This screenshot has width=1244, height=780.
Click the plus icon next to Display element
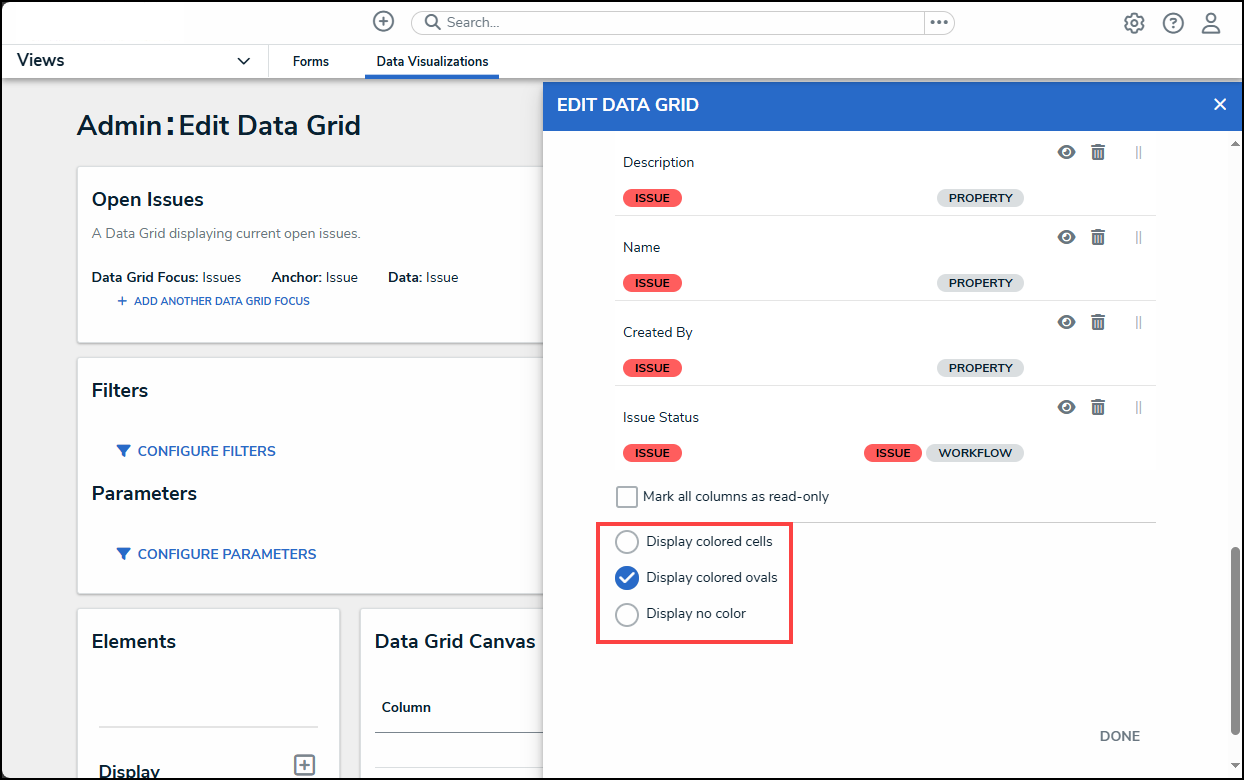(x=305, y=765)
